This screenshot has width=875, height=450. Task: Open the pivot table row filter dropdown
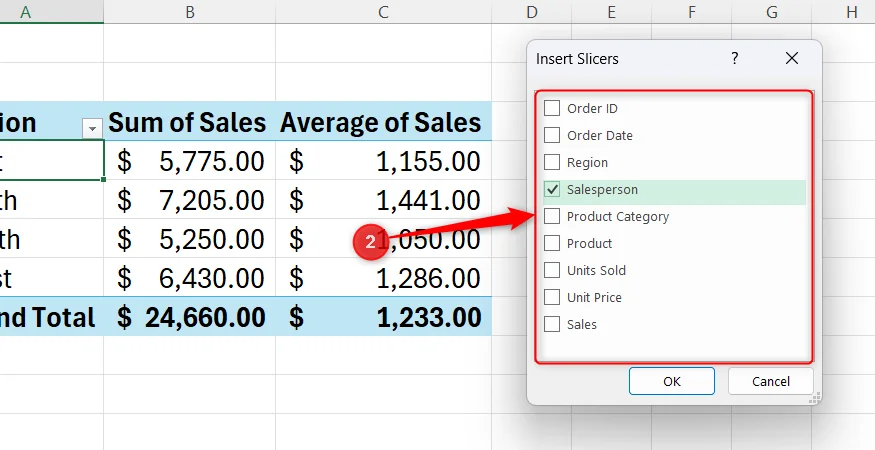92,129
